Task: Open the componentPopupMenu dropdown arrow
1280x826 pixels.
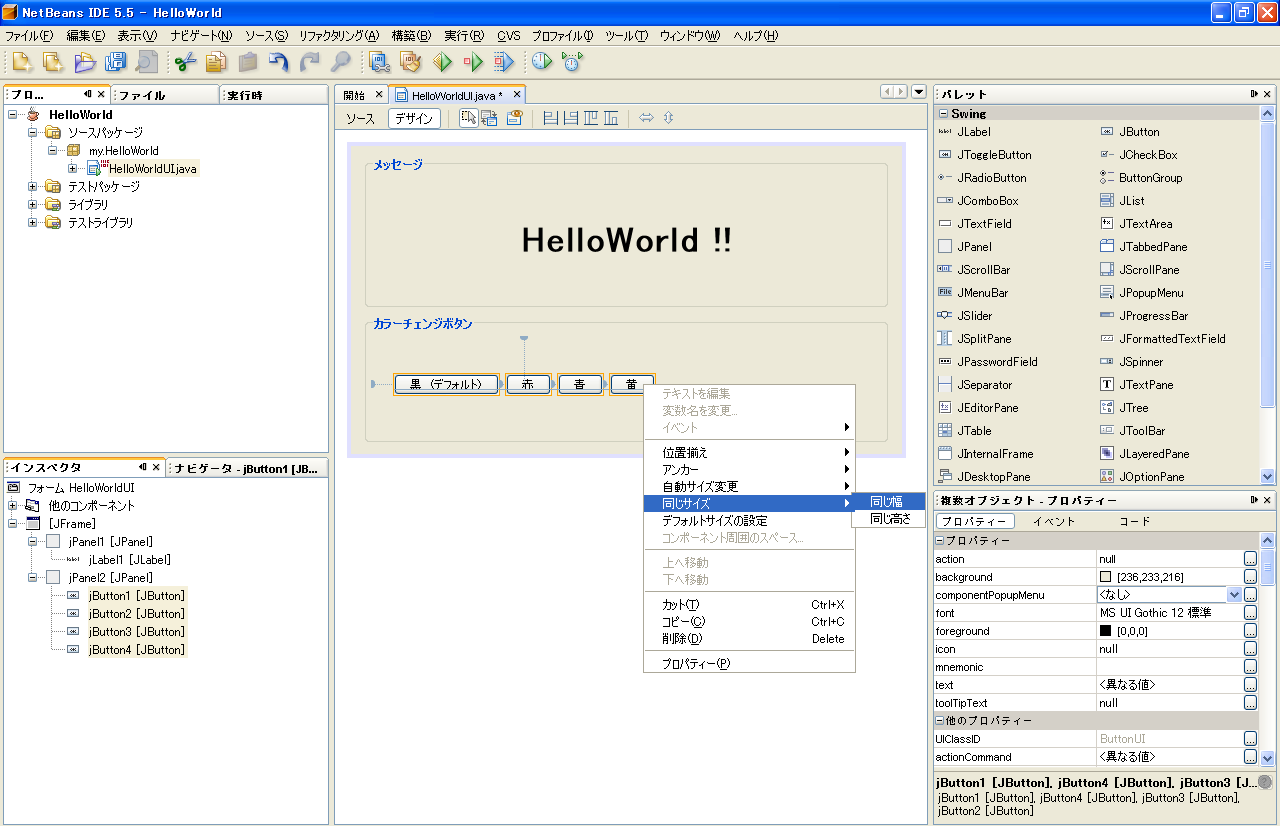Action: tap(1234, 595)
